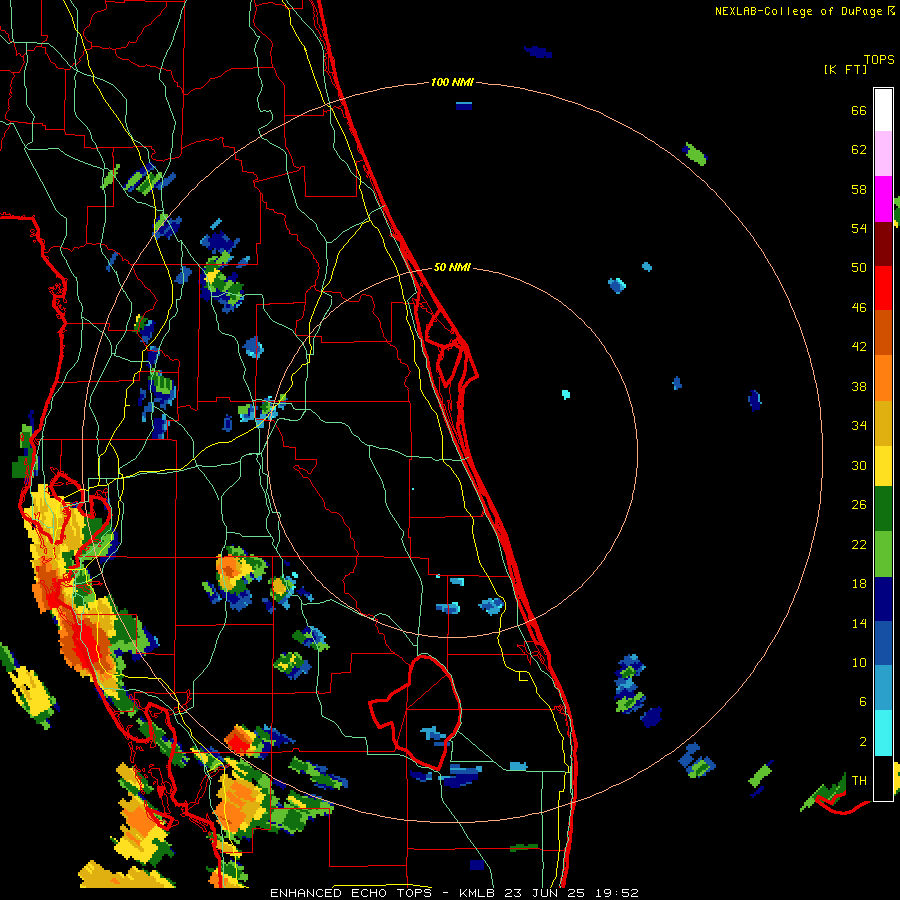Pick the light green swatch near 22

point(883,554)
